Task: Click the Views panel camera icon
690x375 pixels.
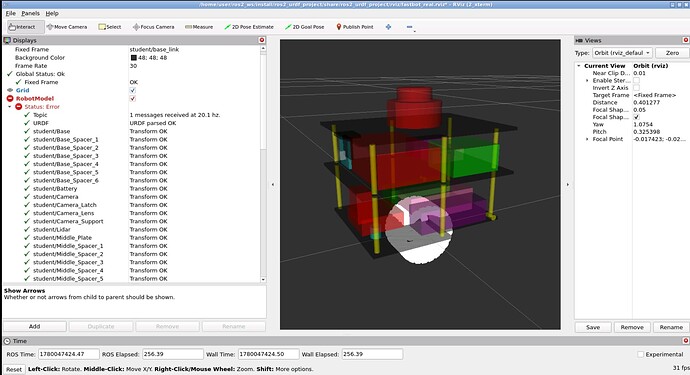Action: [579, 40]
